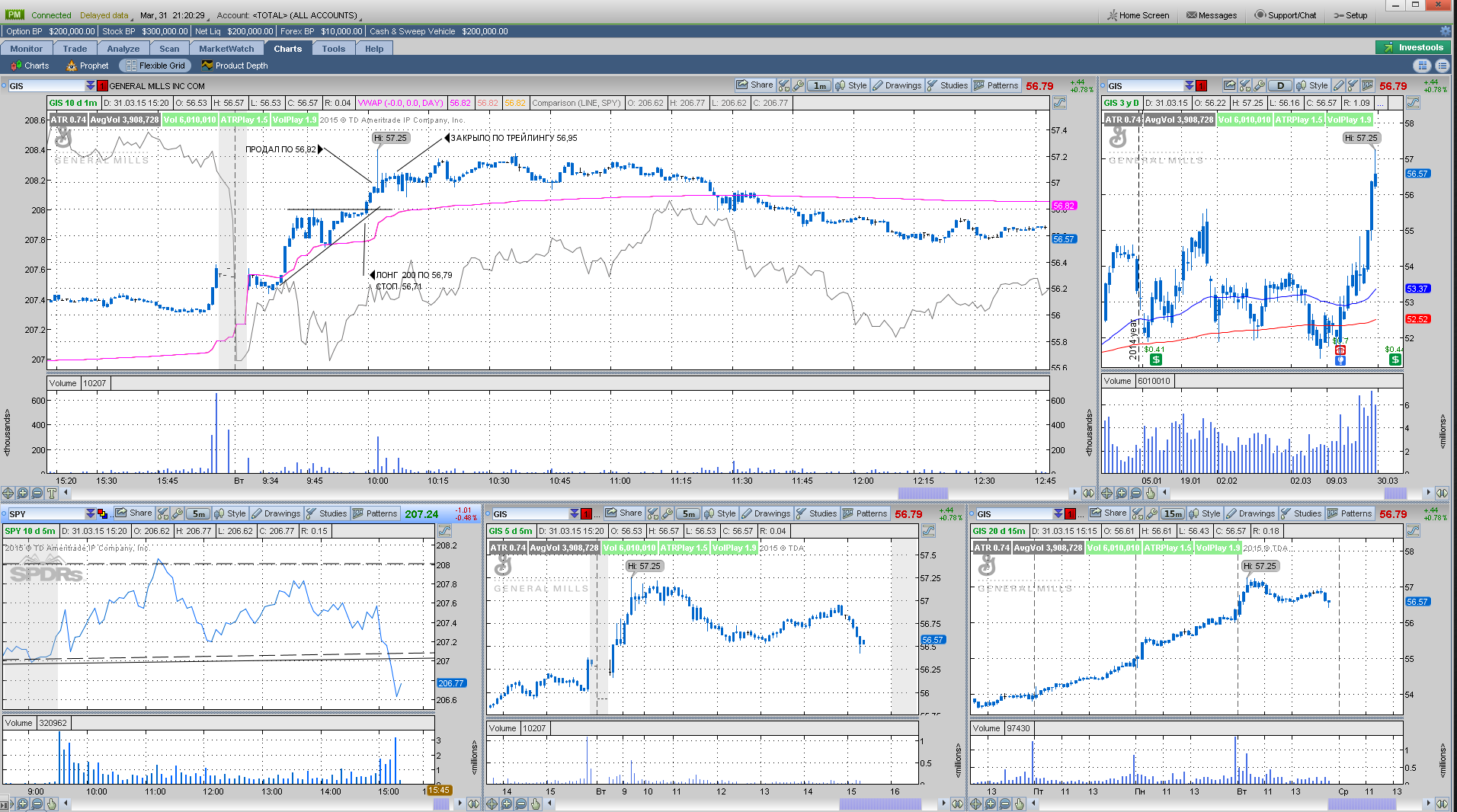The width and height of the screenshot is (1457, 812).
Task: Open Patterns menu on main GIS 1m chart
Action: (x=995, y=85)
